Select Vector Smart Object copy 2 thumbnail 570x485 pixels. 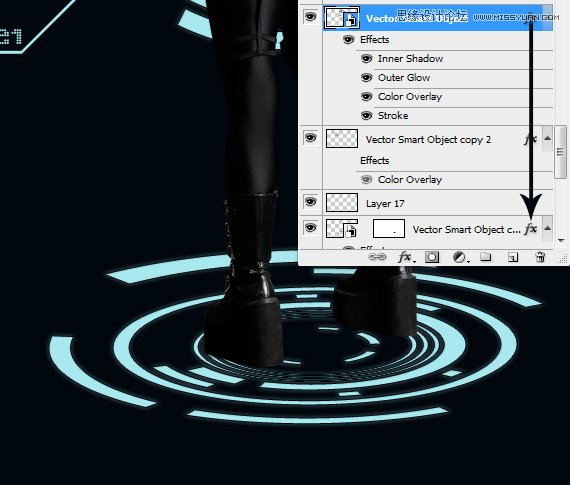click(x=342, y=139)
